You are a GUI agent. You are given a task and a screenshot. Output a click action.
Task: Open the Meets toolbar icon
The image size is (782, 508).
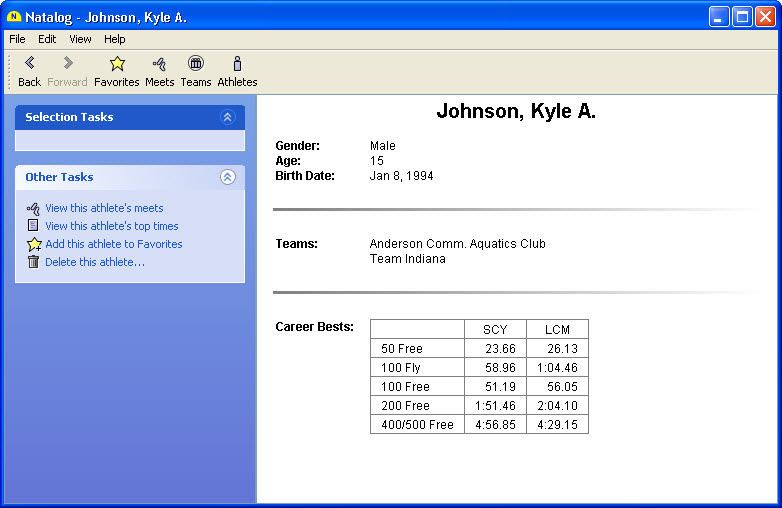159,64
